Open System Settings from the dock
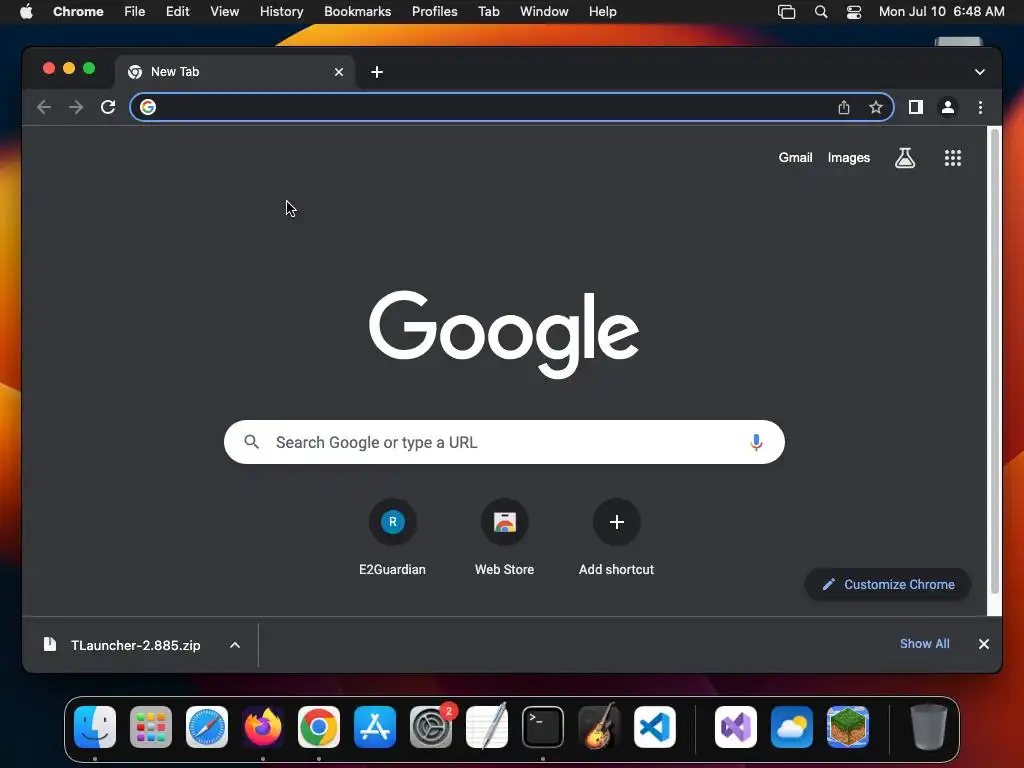Screen dimensions: 1024x768 coord(431,727)
